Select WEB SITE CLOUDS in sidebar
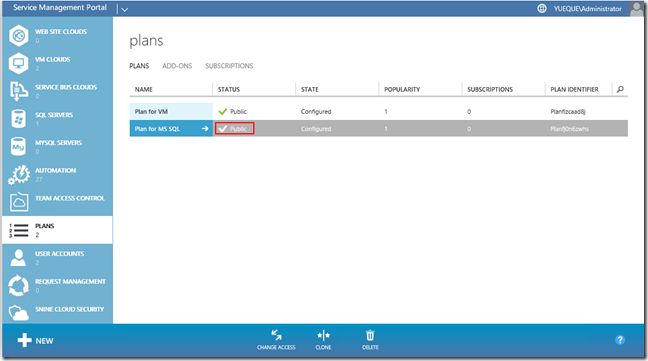The width and height of the screenshot is (648, 361). 61,31
